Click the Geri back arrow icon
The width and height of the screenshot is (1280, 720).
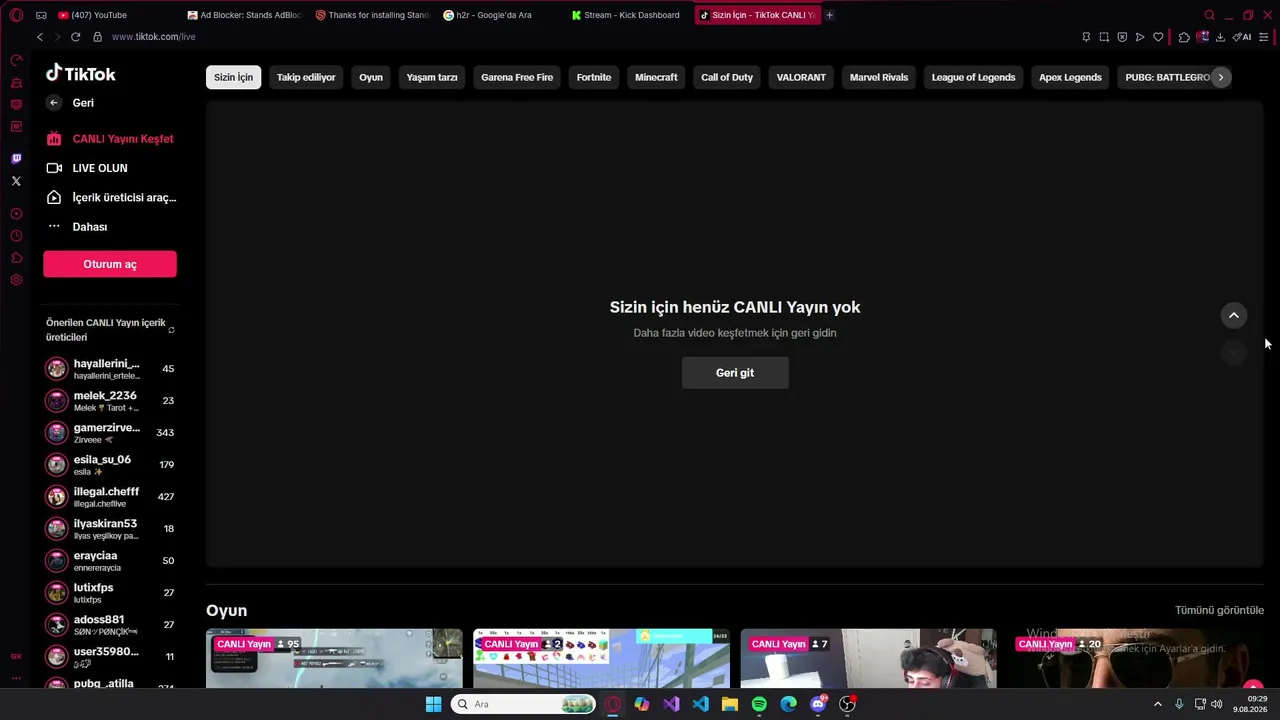[x=54, y=103]
